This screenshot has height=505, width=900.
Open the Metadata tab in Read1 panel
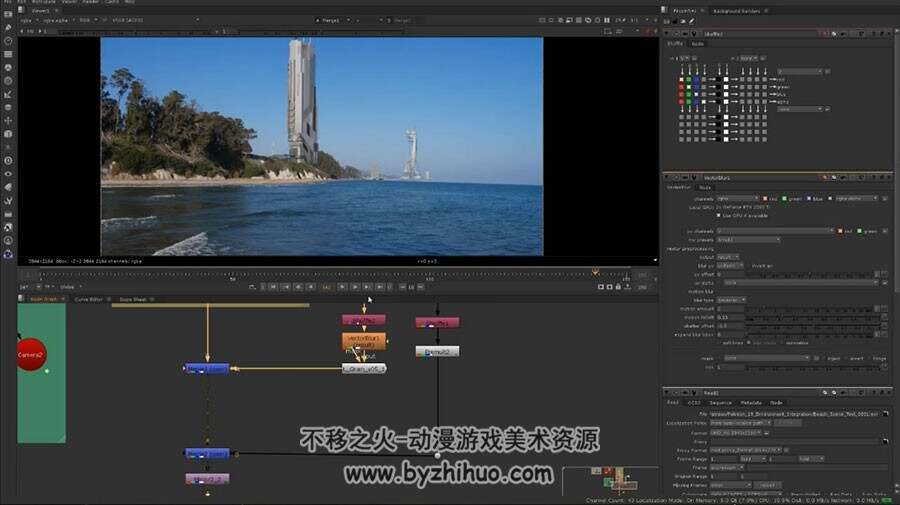(x=751, y=403)
